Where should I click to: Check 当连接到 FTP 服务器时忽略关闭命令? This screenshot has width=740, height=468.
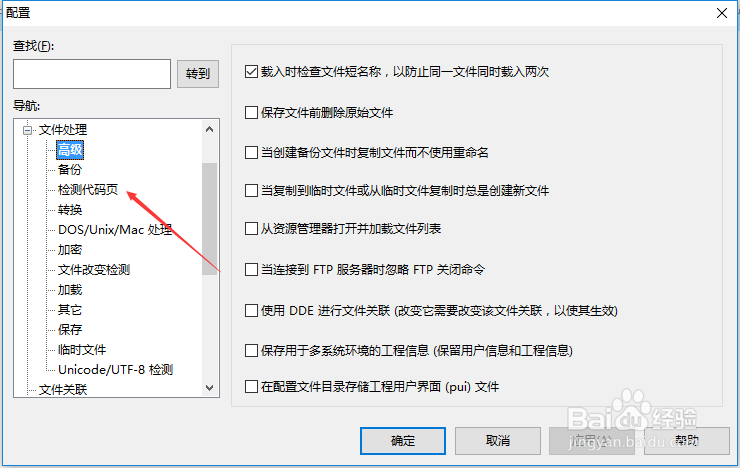(251, 270)
